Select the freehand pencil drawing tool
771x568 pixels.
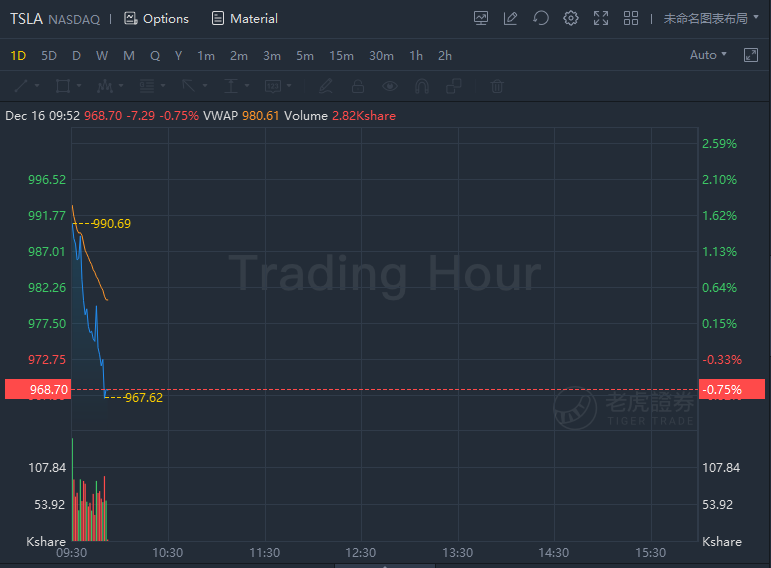[x=326, y=87]
